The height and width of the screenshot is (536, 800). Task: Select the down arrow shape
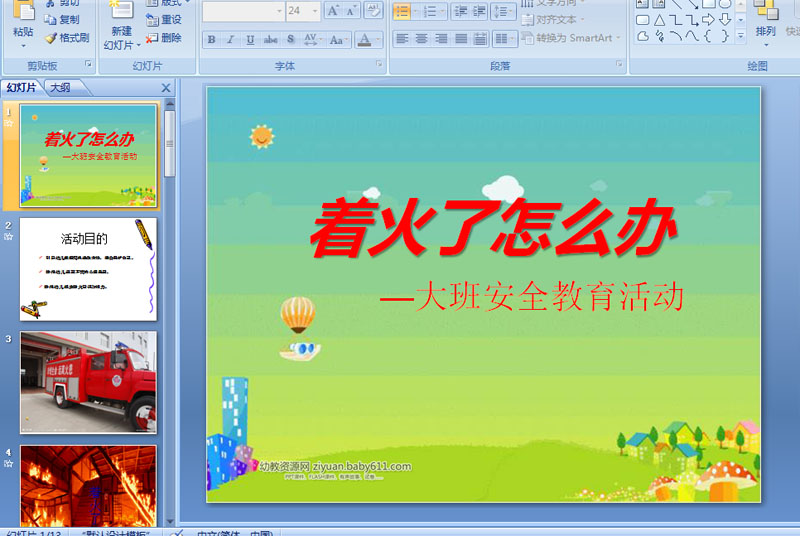(x=725, y=20)
